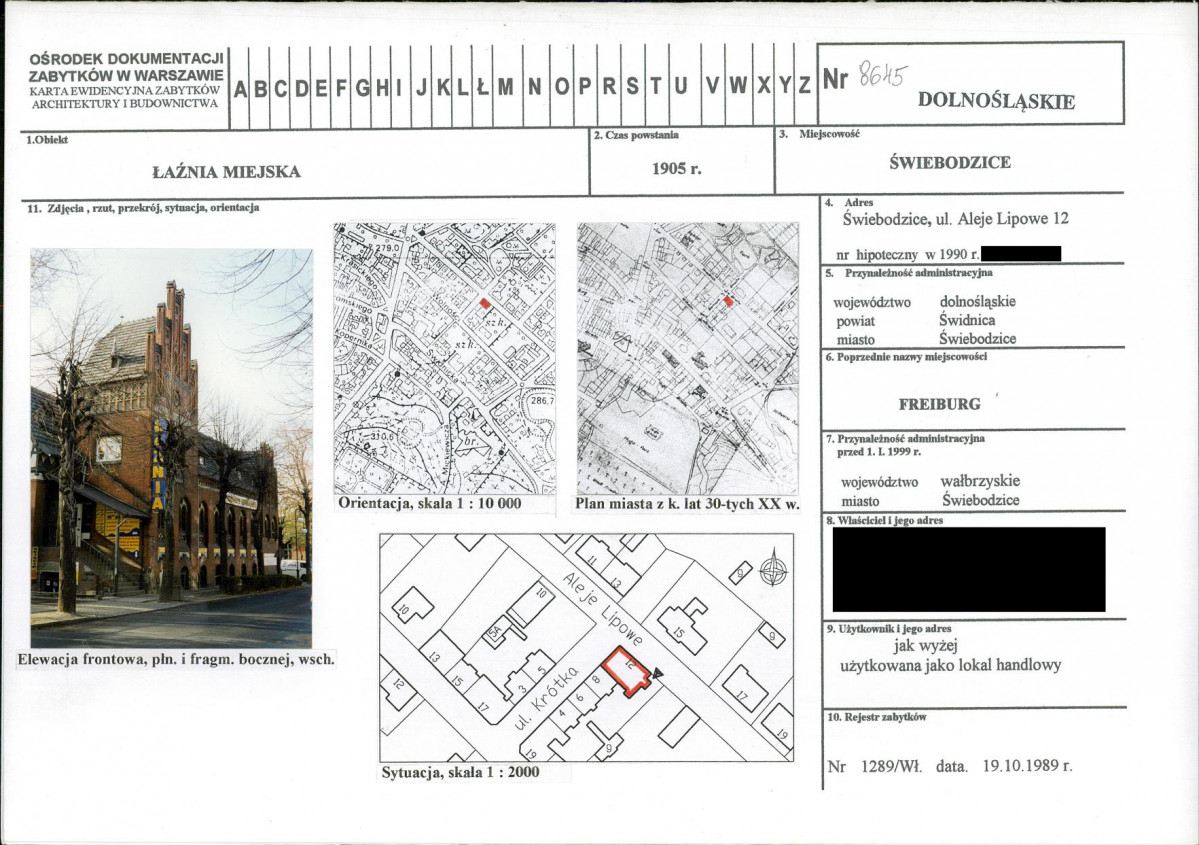This screenshot has width=1199, height=845.
Task: Click the handwritten card number 8645
Action: pyautogui.click(x=882, y=75)
